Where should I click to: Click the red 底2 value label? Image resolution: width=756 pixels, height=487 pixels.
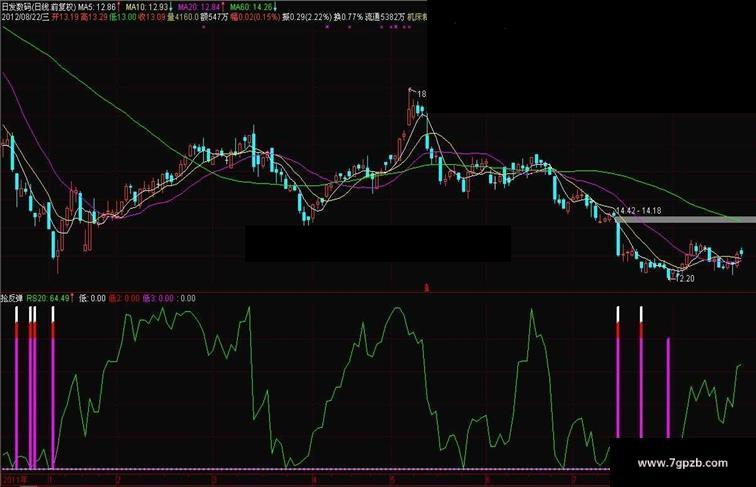124,298
